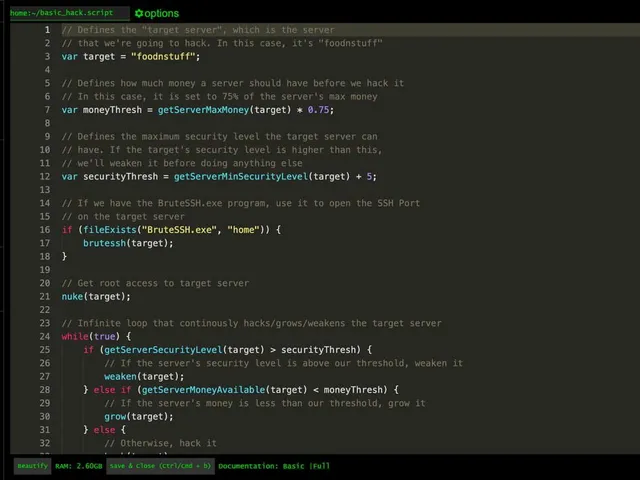640x480 pixels.
Task: Click comment starting "// Infinite loop that continously"
Action: pos(251,323)
